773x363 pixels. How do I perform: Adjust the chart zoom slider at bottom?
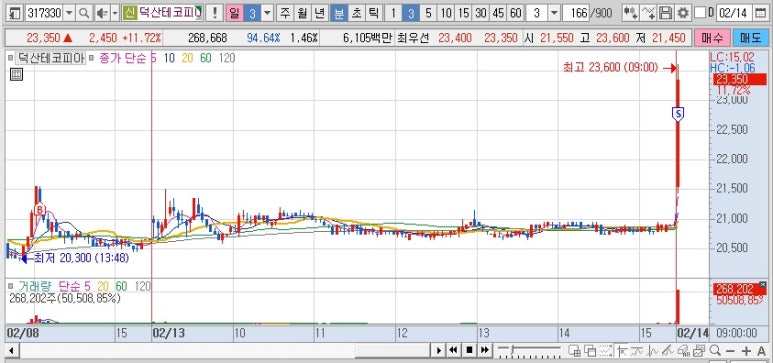click(529, 351)
